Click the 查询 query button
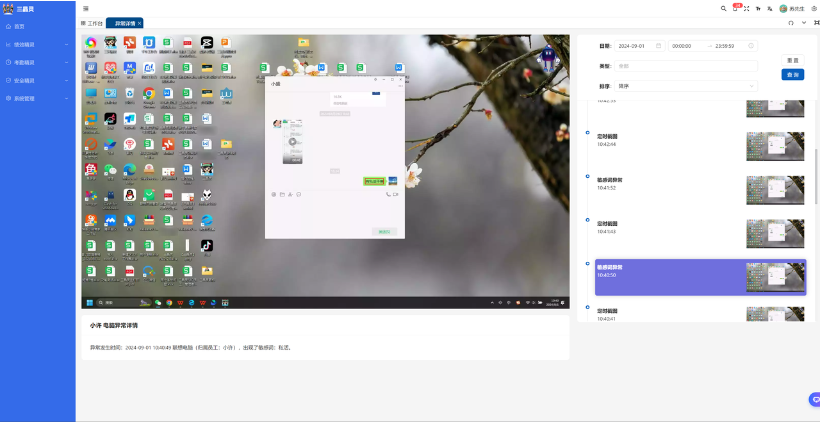The image size is (823, 424). pyautogui.click(x=792, y=75)
